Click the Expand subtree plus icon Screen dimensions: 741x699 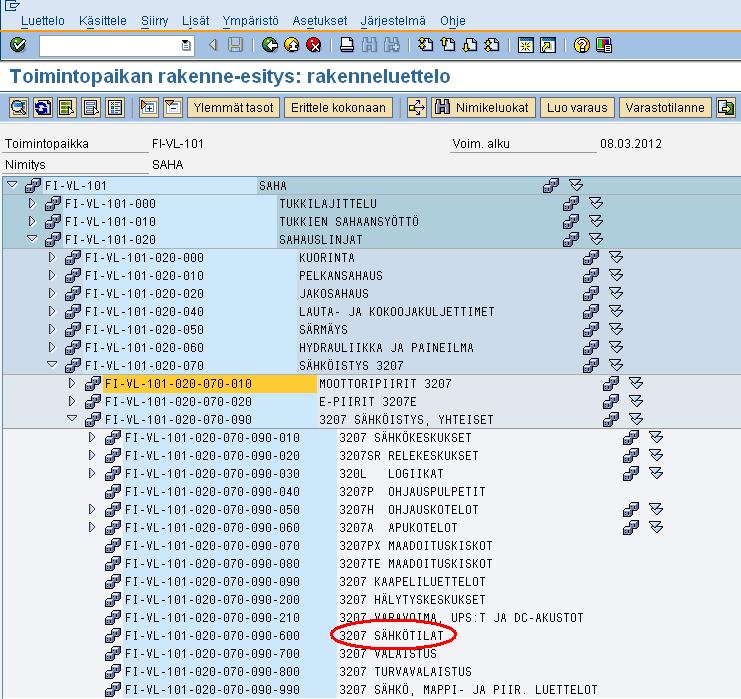(x=149, y=108)
